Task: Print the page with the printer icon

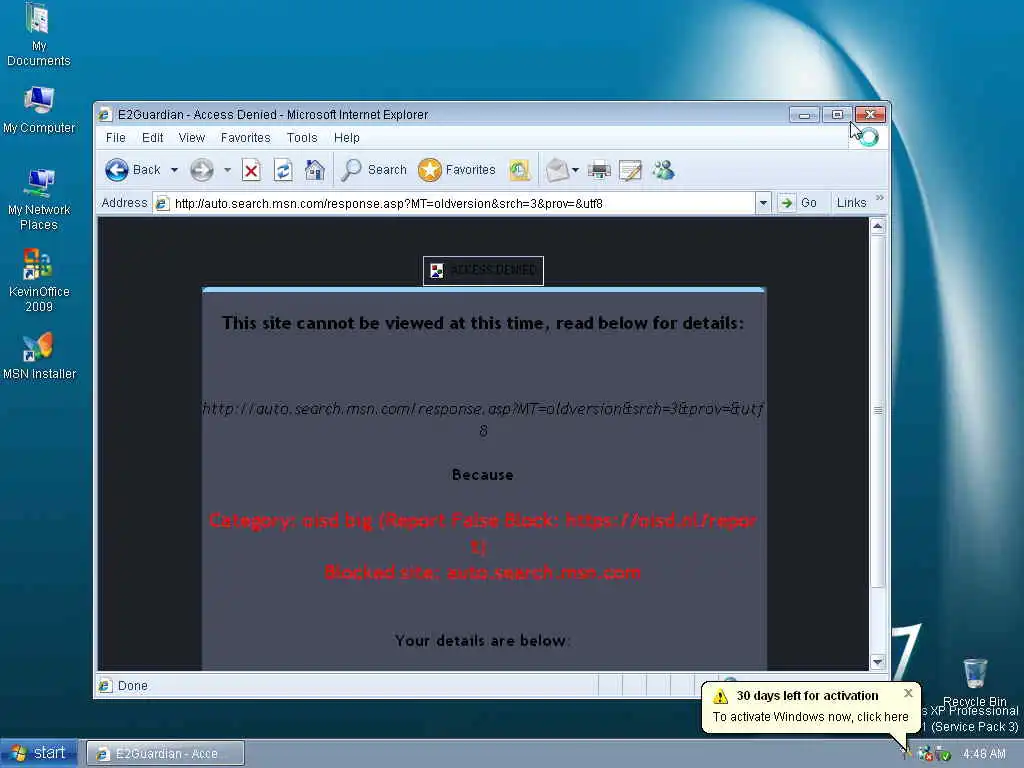Action: coord(599,170)
